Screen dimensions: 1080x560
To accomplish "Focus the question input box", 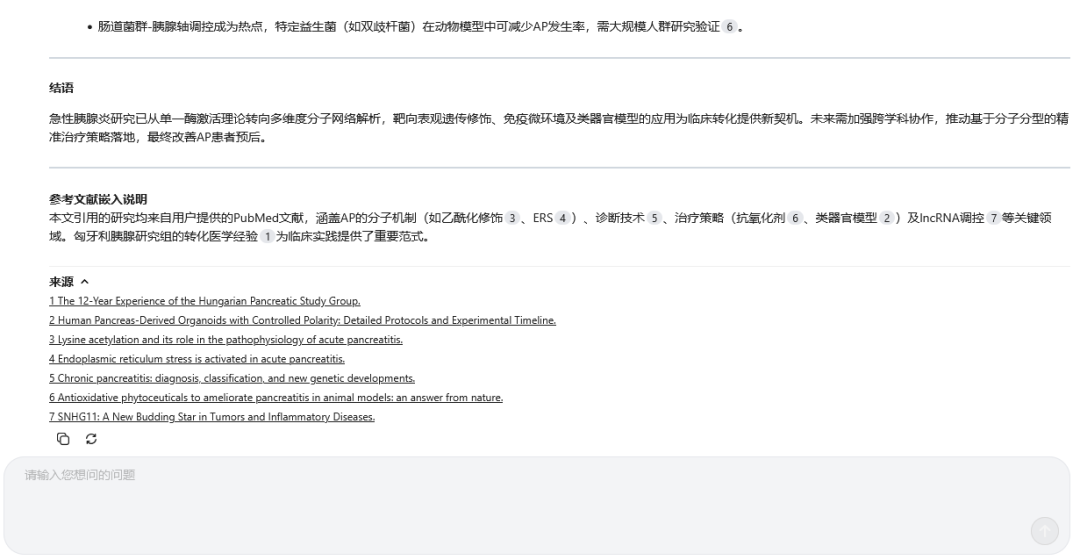I will pos(537,505).
